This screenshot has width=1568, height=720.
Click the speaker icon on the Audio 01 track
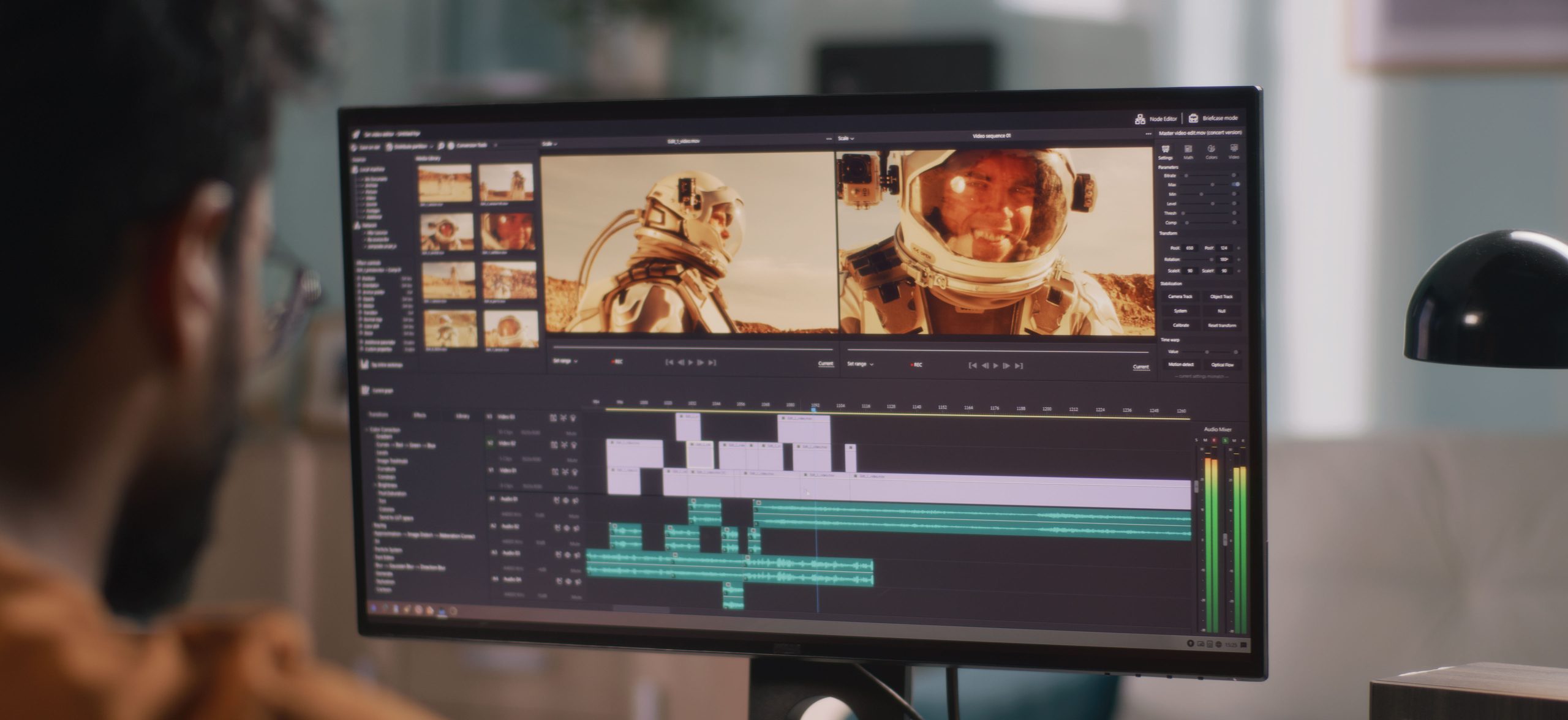(576, 501)
